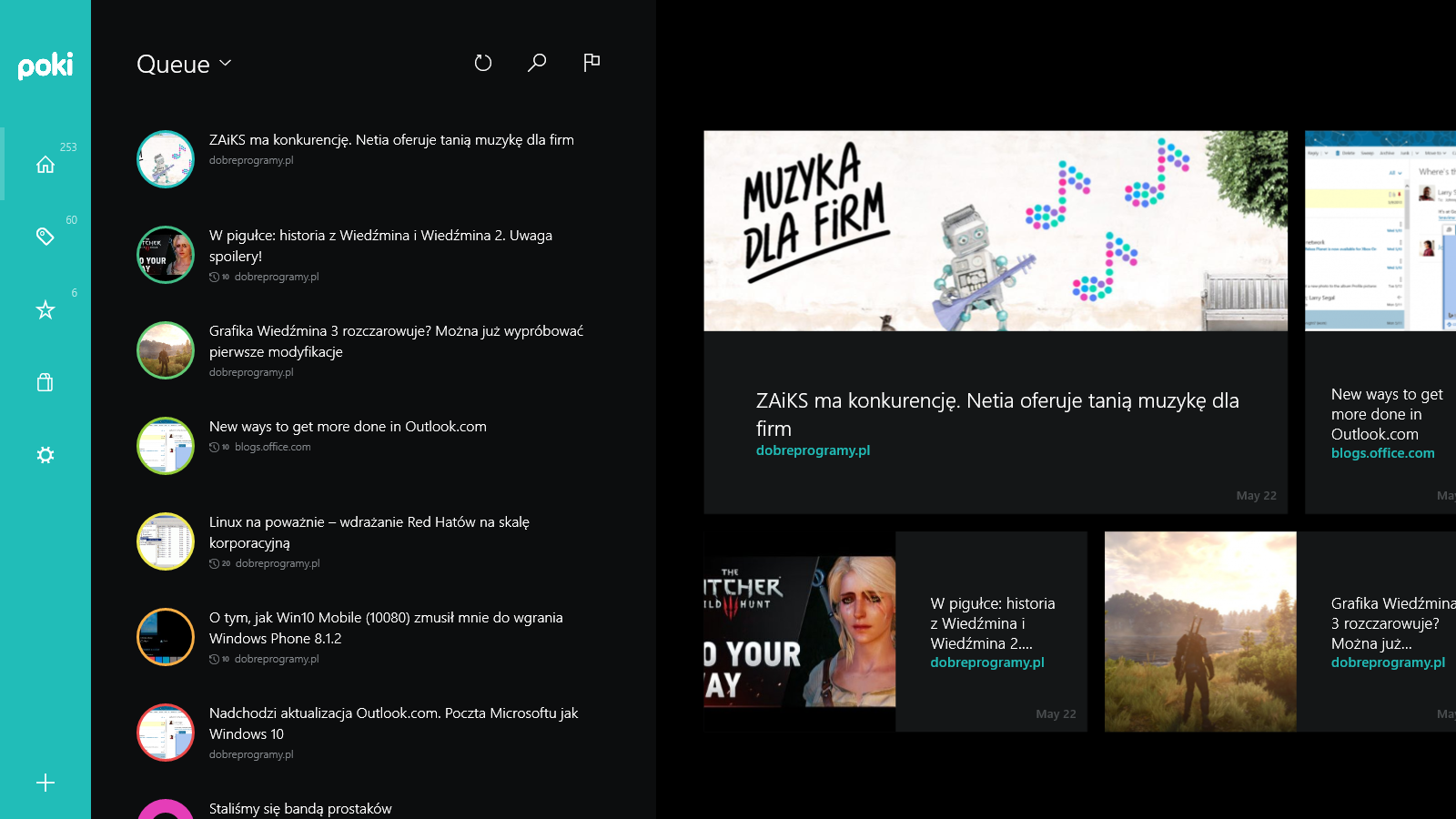
Task: Open 'New ways to get more done' card title
Action: tap(1387, 414)
